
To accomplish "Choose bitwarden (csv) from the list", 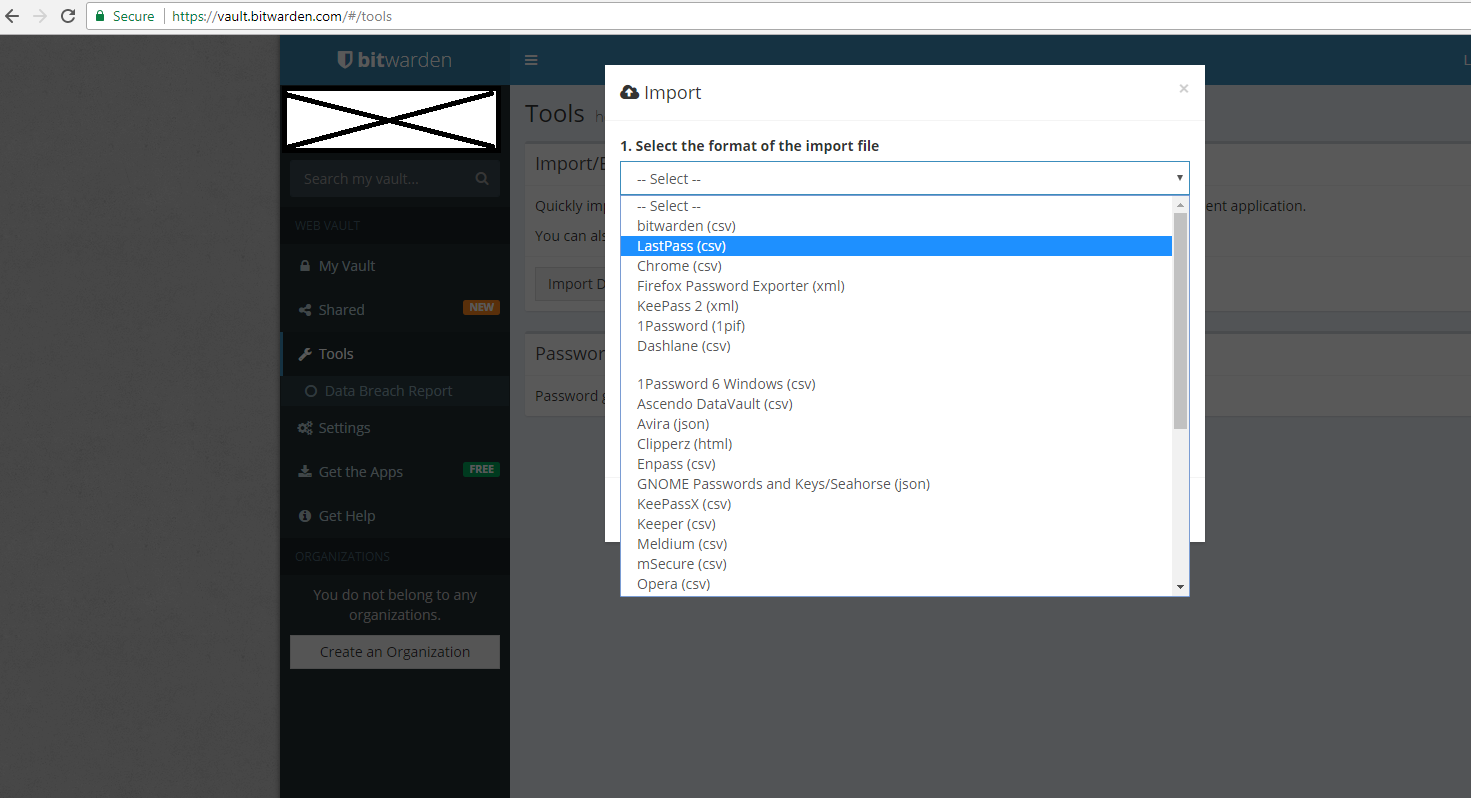I will click(x=896, y=226).
